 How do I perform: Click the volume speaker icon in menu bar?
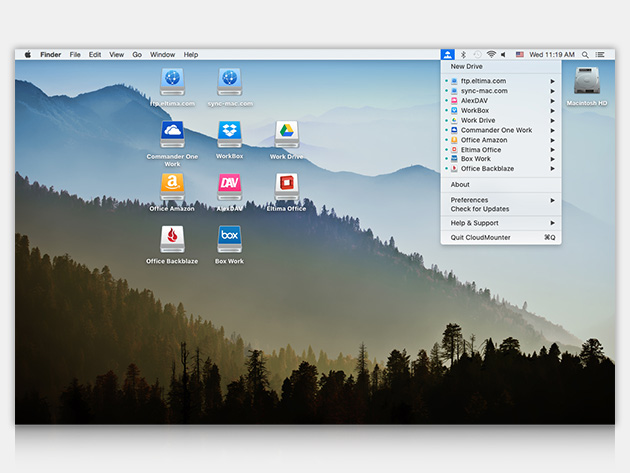(x=503, y=55)
